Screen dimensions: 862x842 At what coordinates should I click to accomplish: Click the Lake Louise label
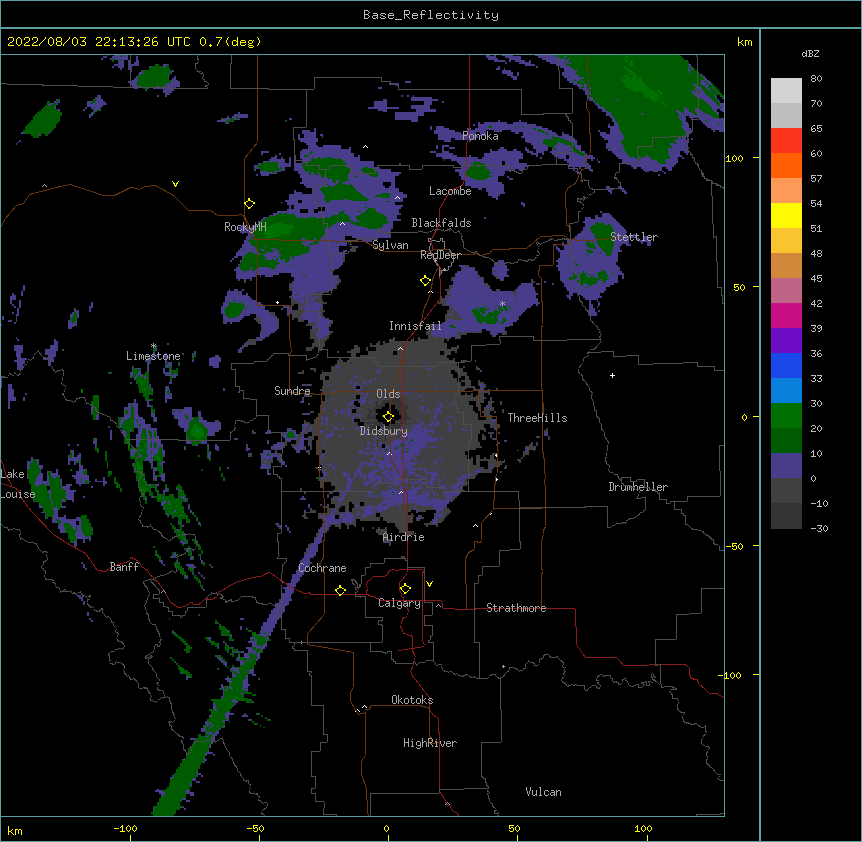(x=18, y=484)
